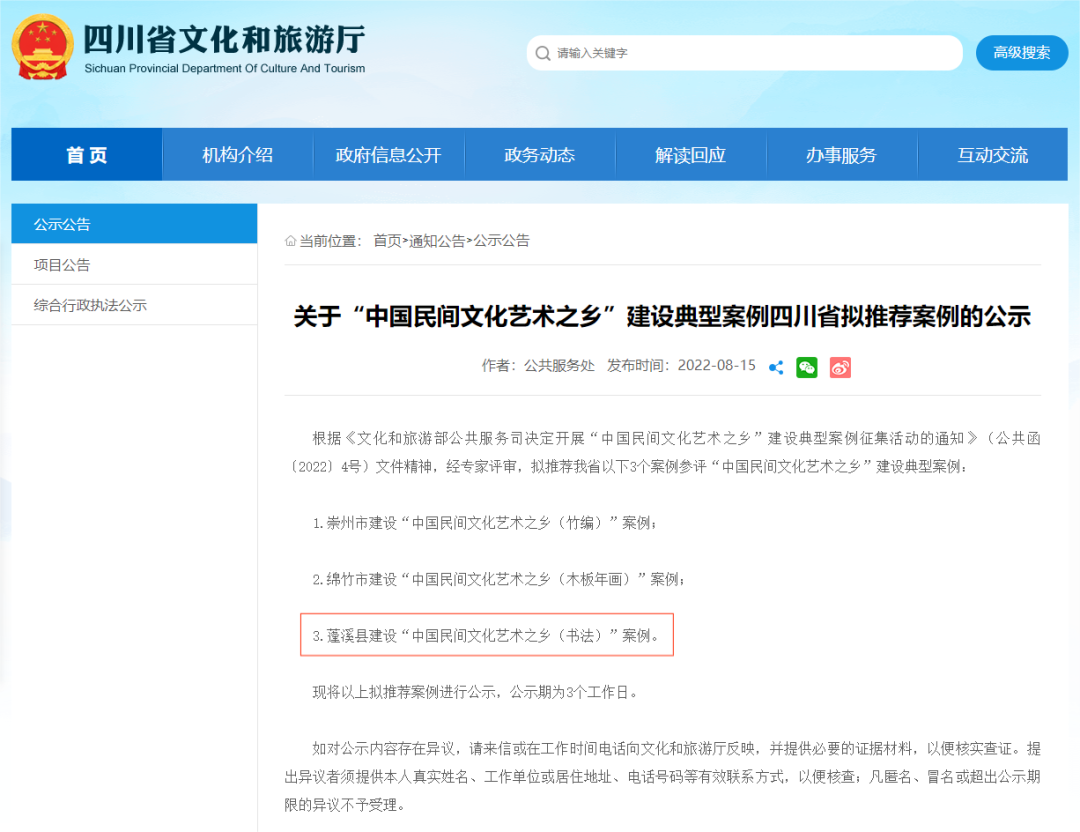The image size is (1080, 832).
Task: Open the 互动交流 menu item
Action: click(992, 155)
